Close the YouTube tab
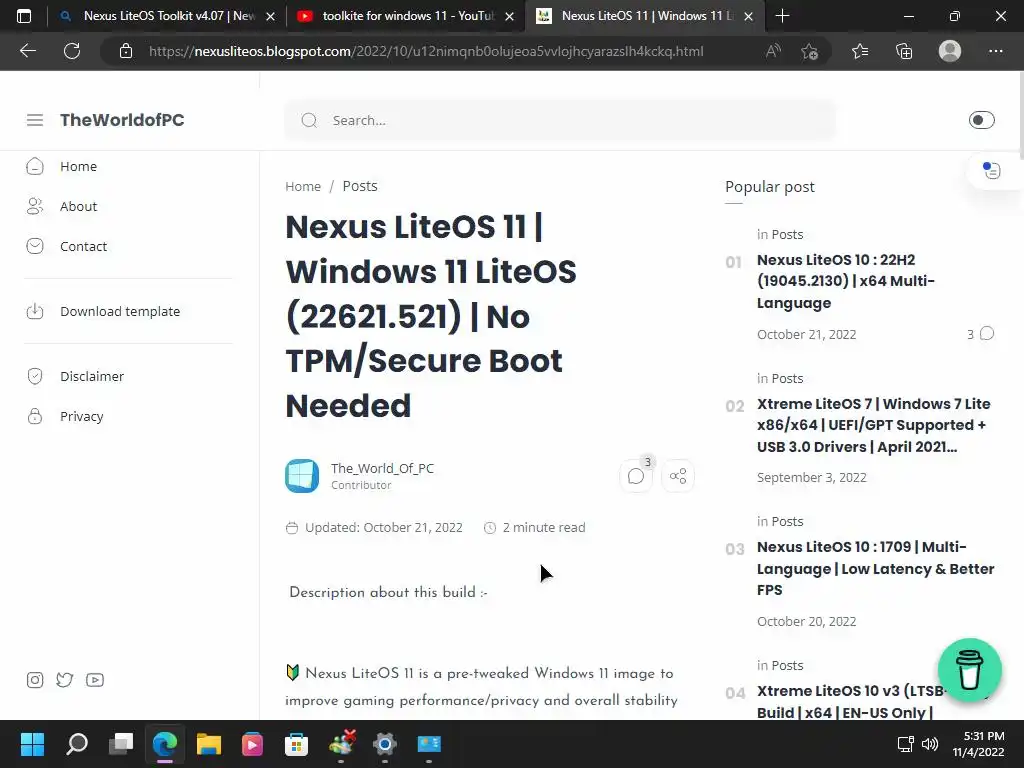The width and height of the screenshot is (1024, 768). point(510,16)
